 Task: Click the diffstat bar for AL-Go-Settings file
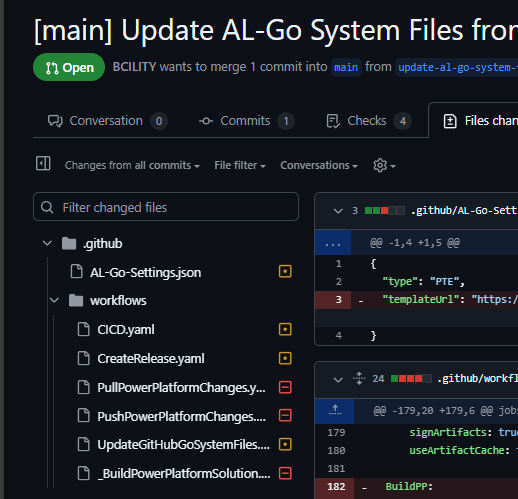385,211
